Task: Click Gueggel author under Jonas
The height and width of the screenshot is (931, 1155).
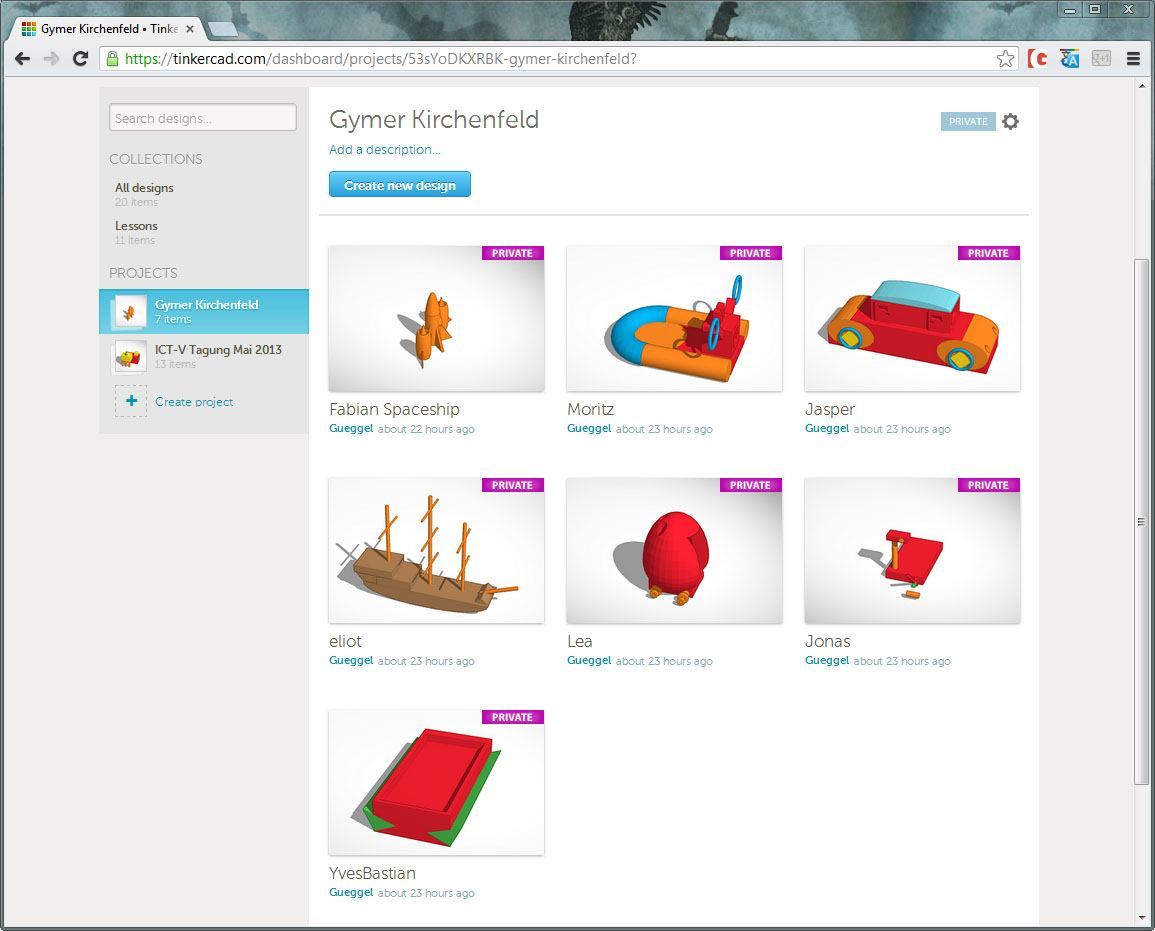Action: [x=826, y=661]
